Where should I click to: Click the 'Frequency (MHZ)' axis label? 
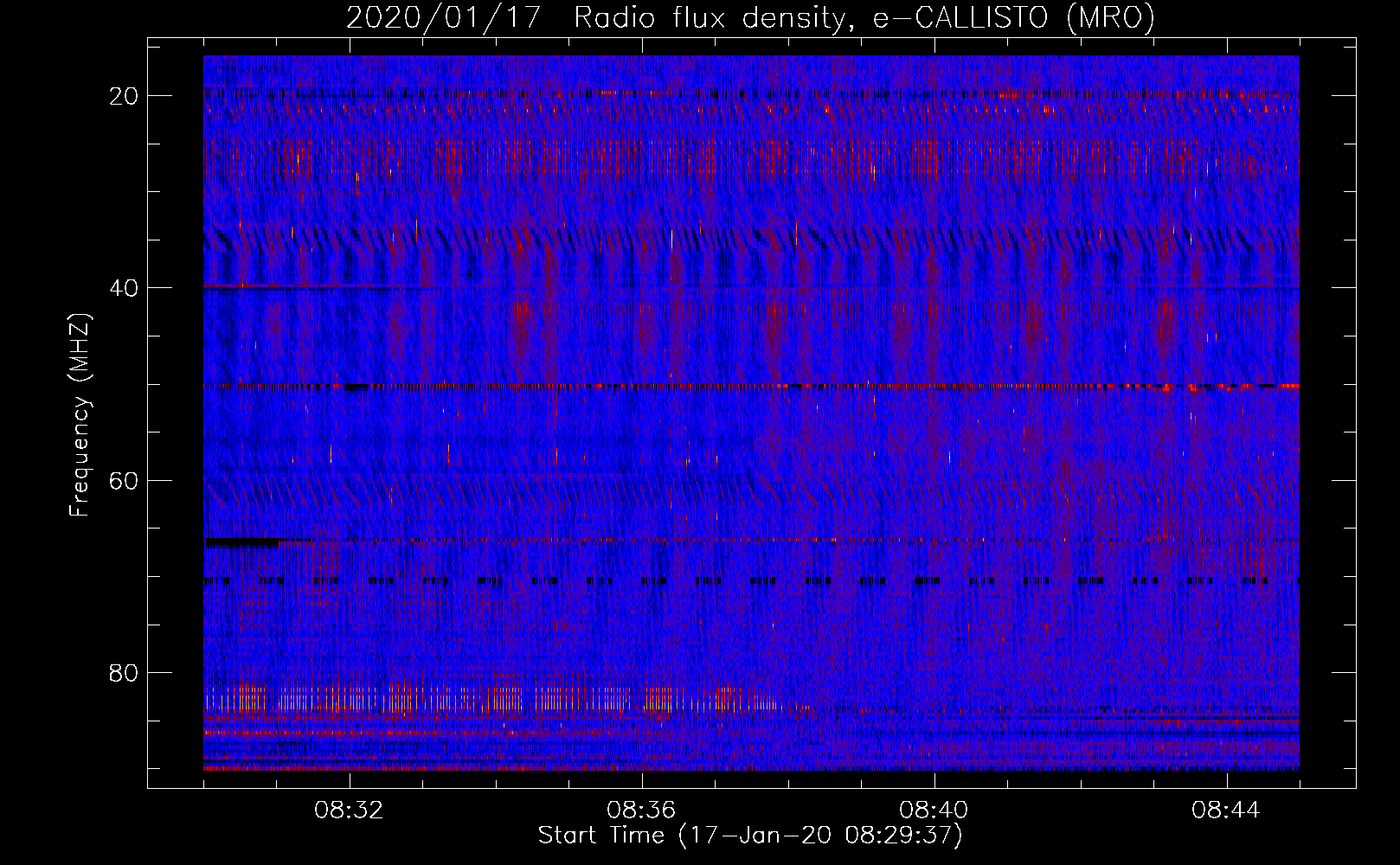(80, 415)
